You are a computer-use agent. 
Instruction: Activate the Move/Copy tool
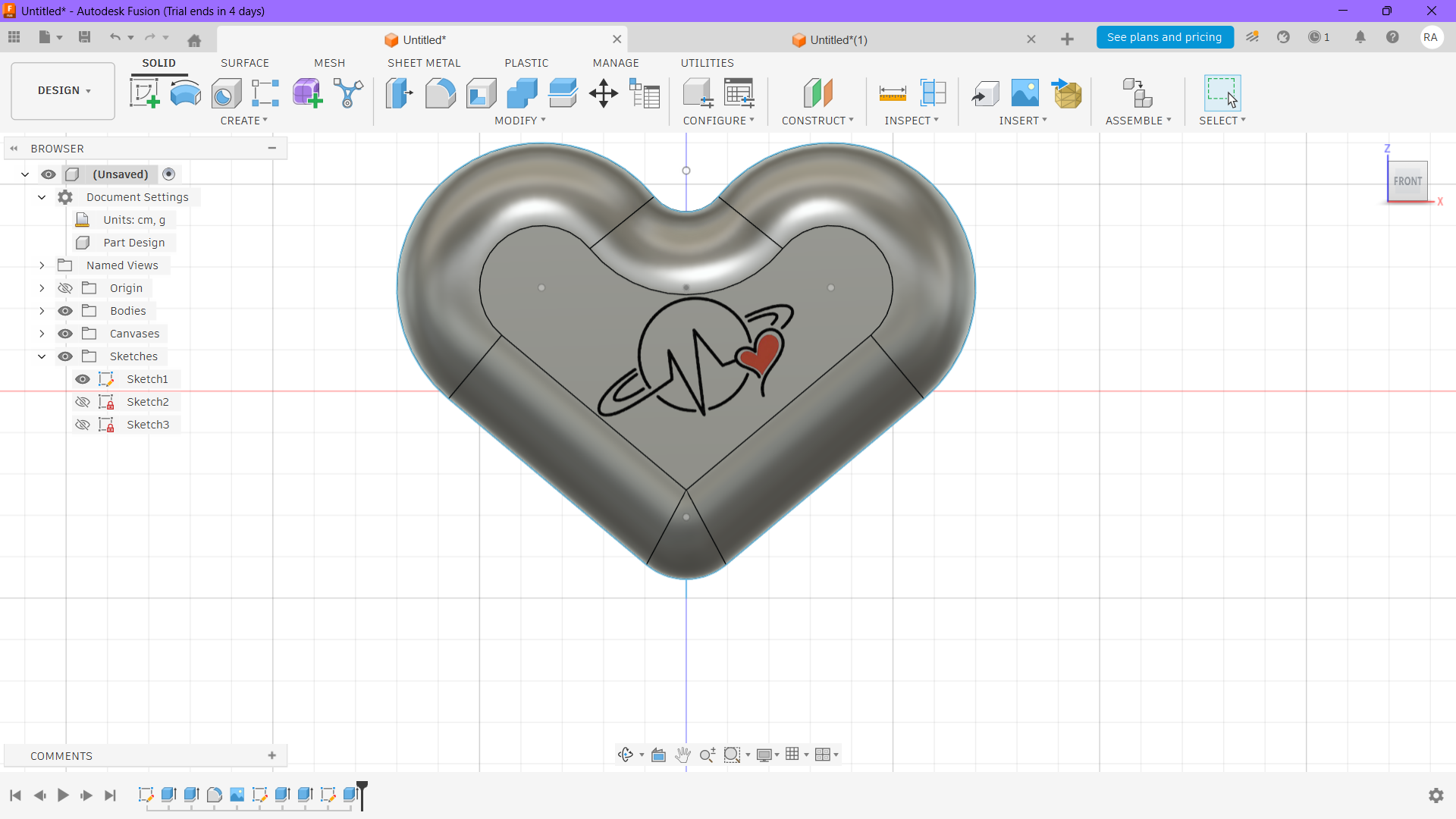coord(604,93)
